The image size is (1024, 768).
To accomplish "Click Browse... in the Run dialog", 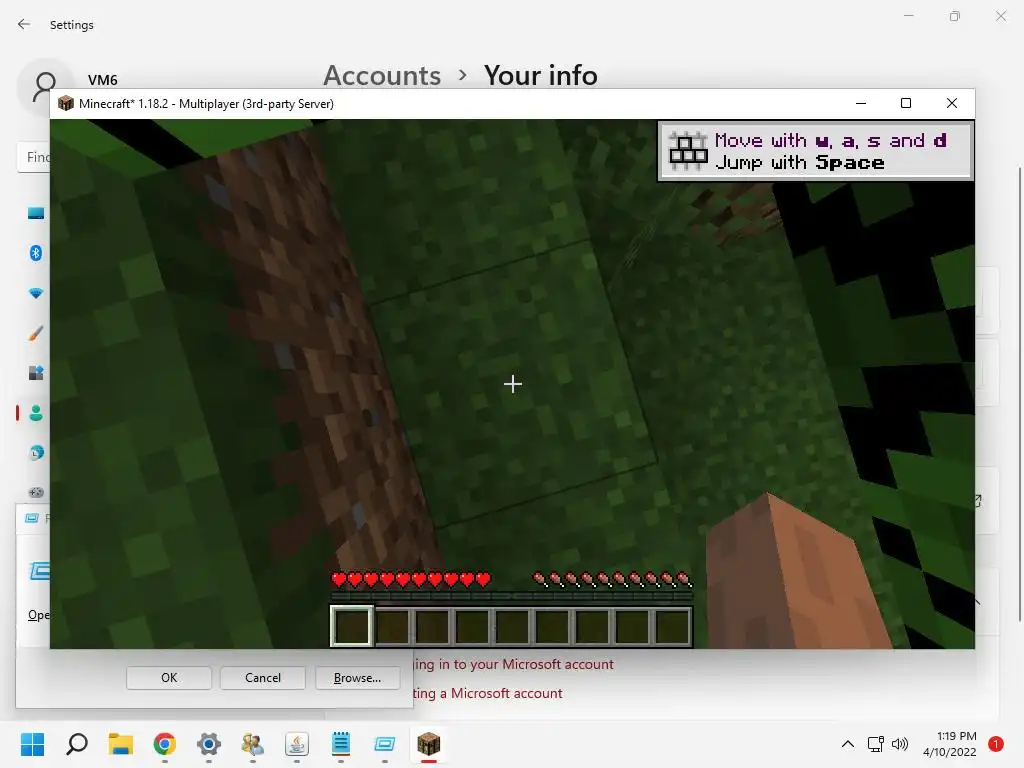I will tap(357, 678).
